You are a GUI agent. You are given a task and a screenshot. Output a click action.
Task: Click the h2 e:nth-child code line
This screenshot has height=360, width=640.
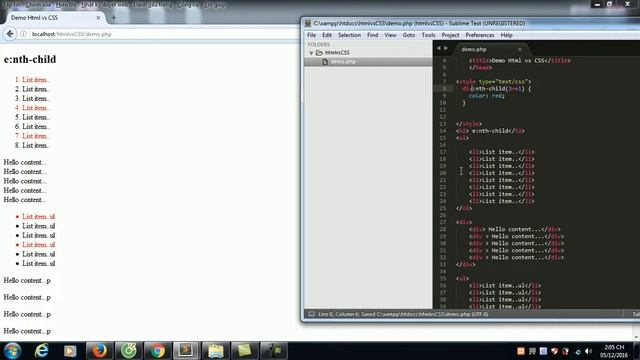[x=490, y=131]
